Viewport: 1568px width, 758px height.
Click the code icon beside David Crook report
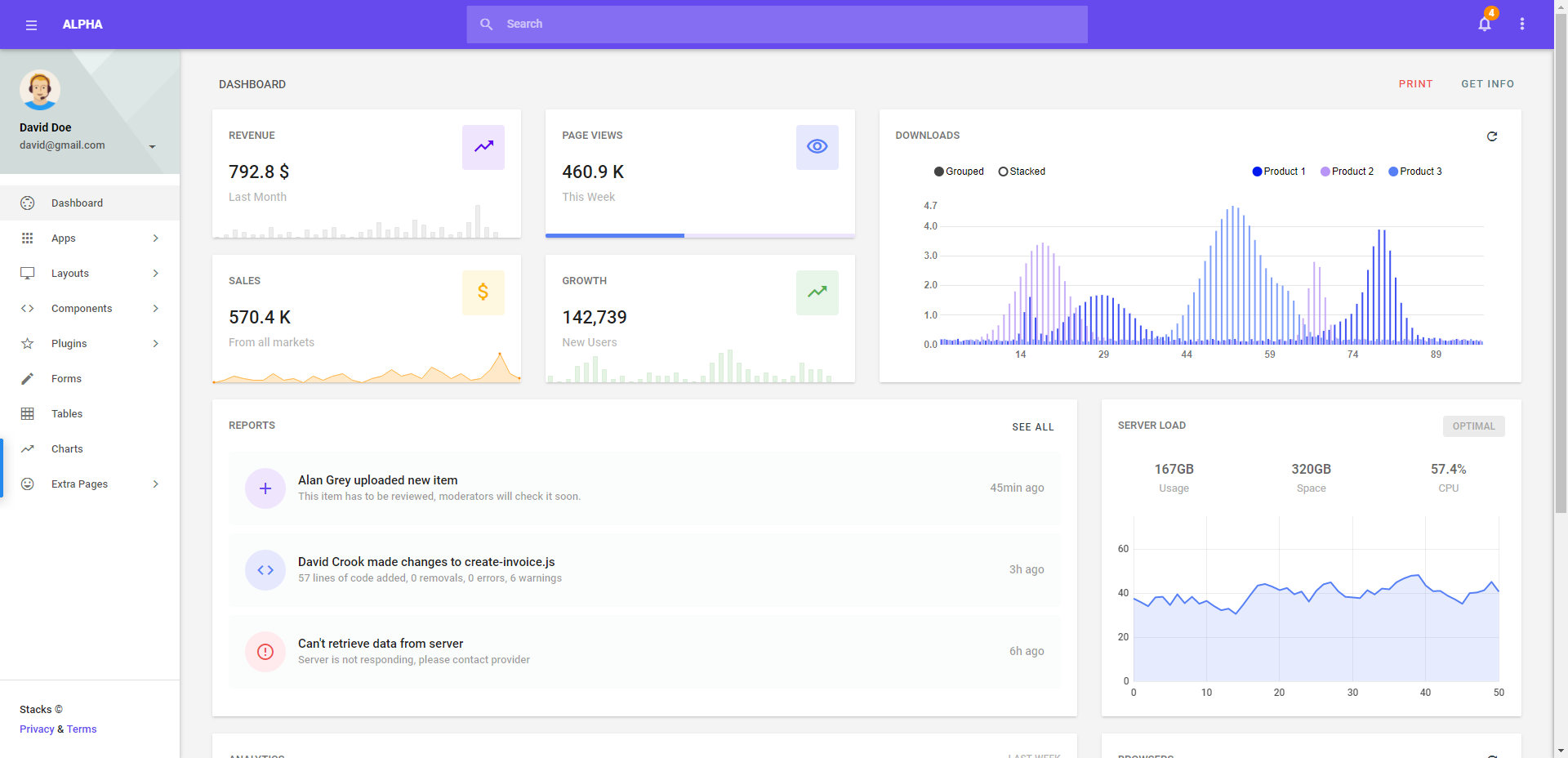[x=265, y=570]
